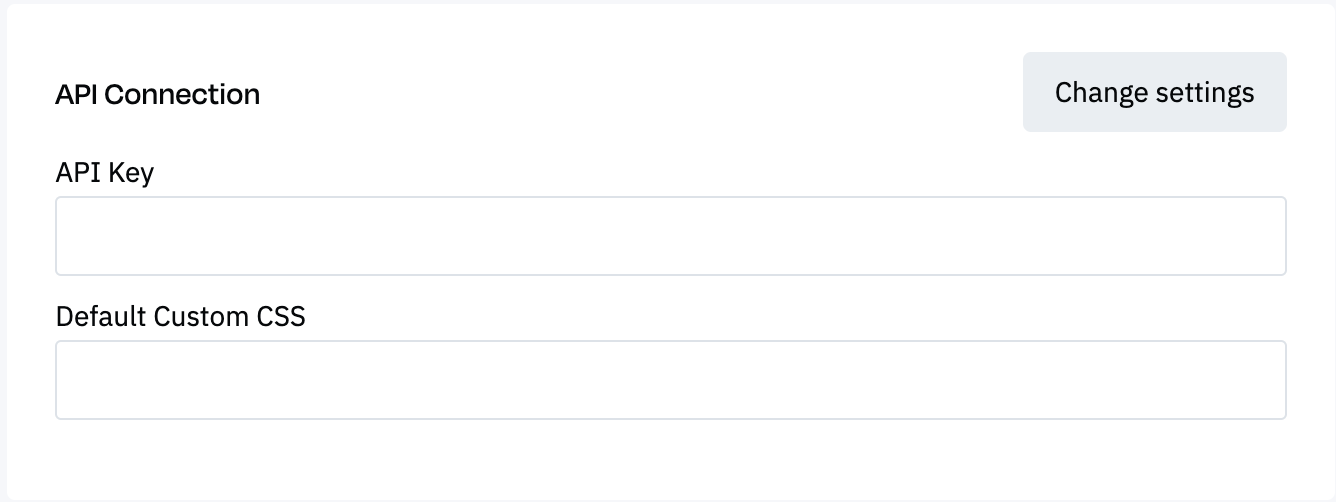
Task: Click the Default Custom CSS text box
Action: (670, 380)
